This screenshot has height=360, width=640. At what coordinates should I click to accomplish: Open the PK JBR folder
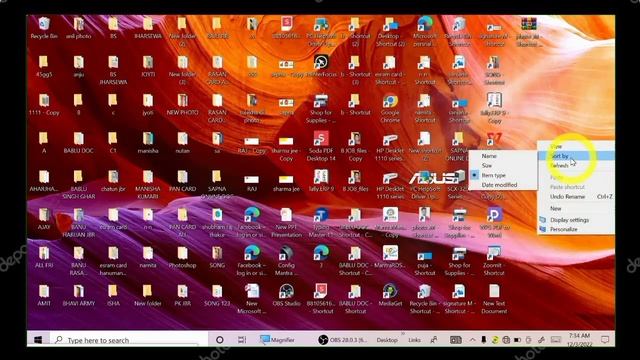point(182,296)
